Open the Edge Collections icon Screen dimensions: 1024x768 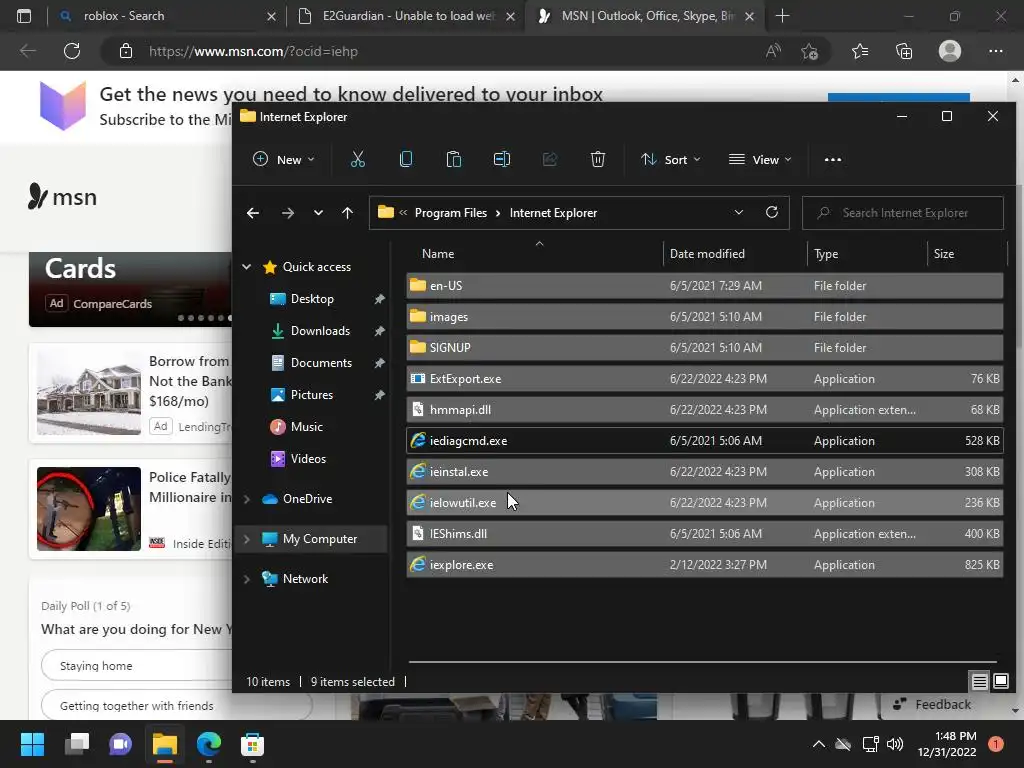[x=904, y=51]
